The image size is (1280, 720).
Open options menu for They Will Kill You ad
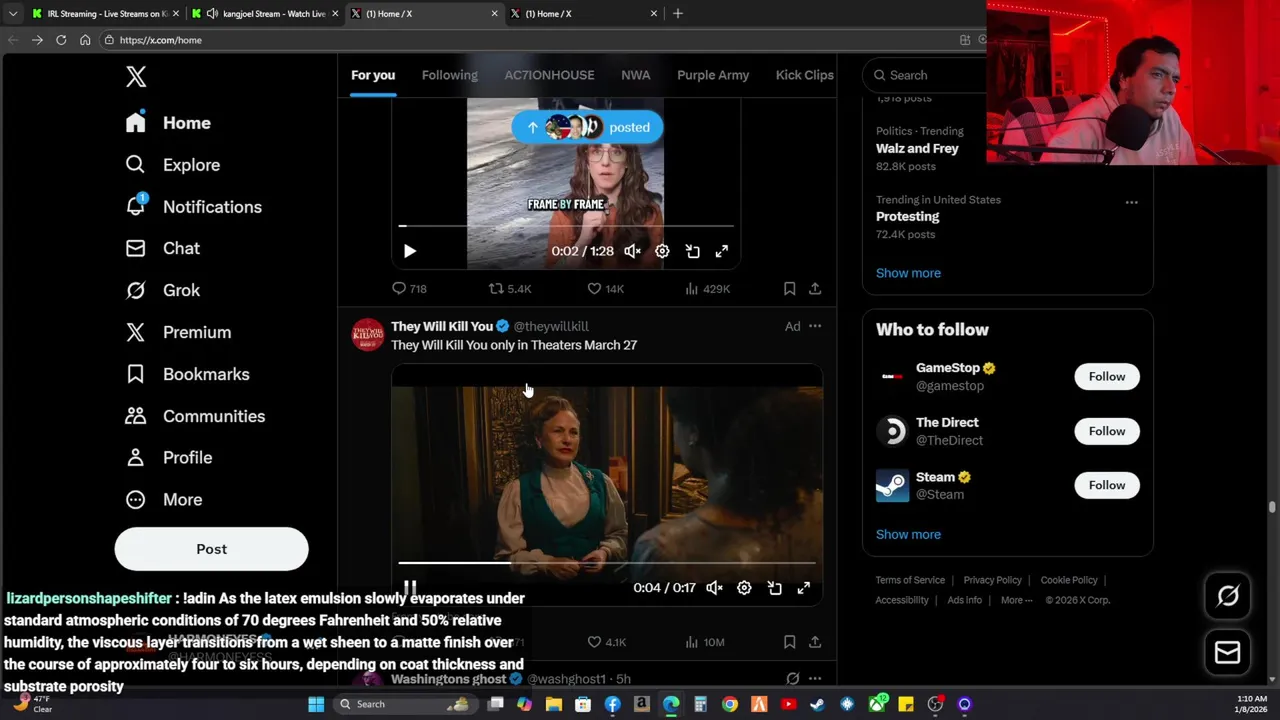[815, 326]
